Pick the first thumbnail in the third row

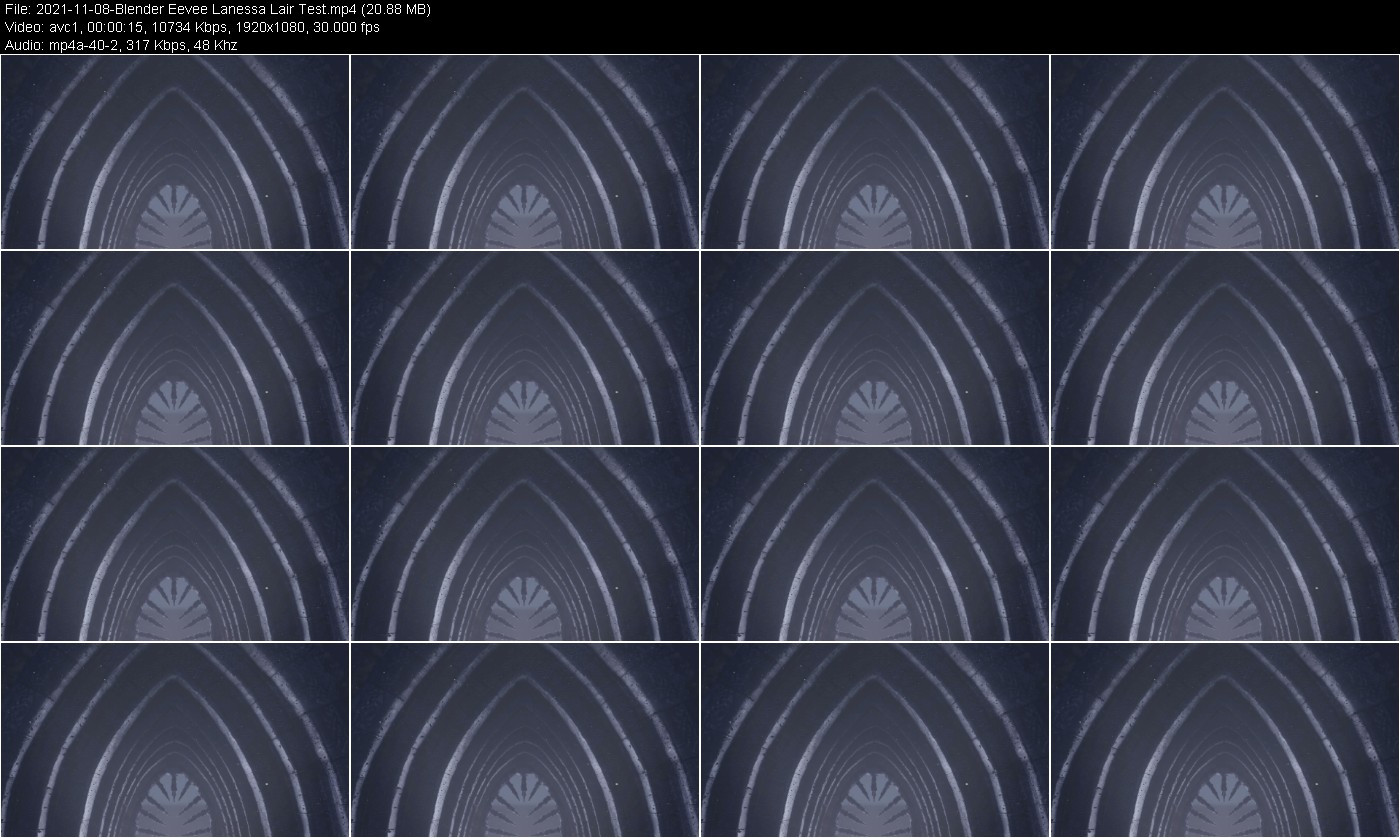[x=175, y=543]
